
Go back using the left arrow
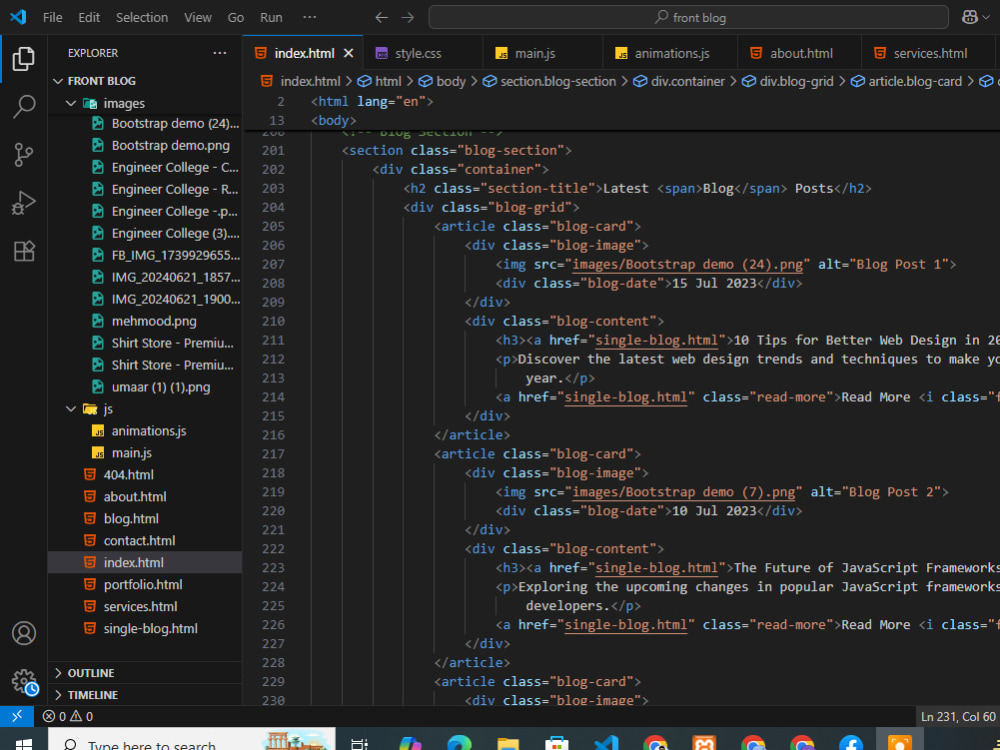point(381,17)
